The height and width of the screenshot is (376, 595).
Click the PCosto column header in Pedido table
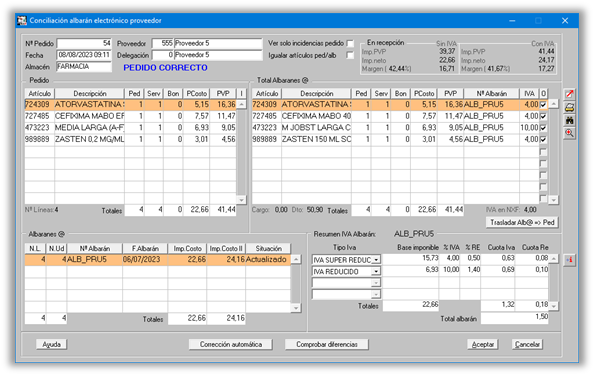(x=196, y=93)
